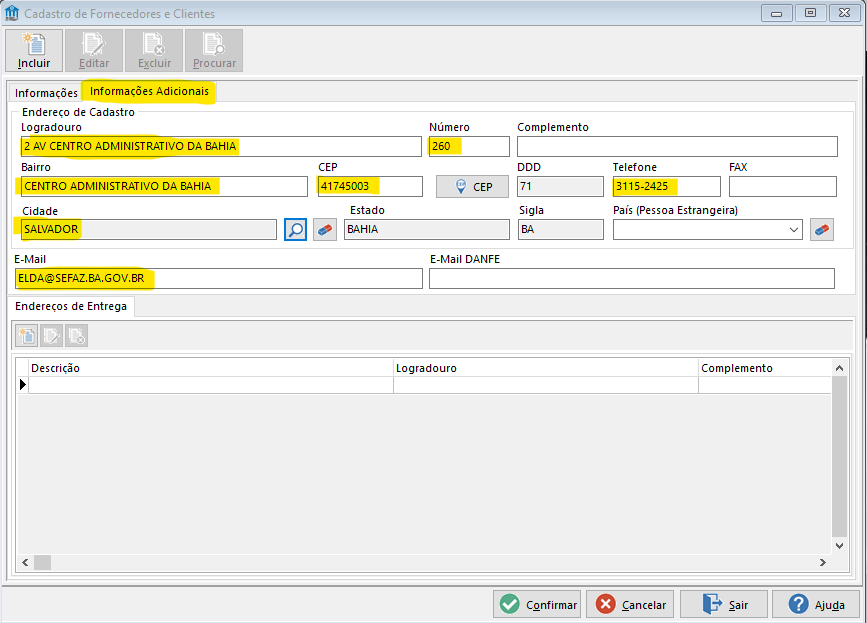Search city with the magnifier icon
The image size is (867, 623).
[x=295, y=229]
